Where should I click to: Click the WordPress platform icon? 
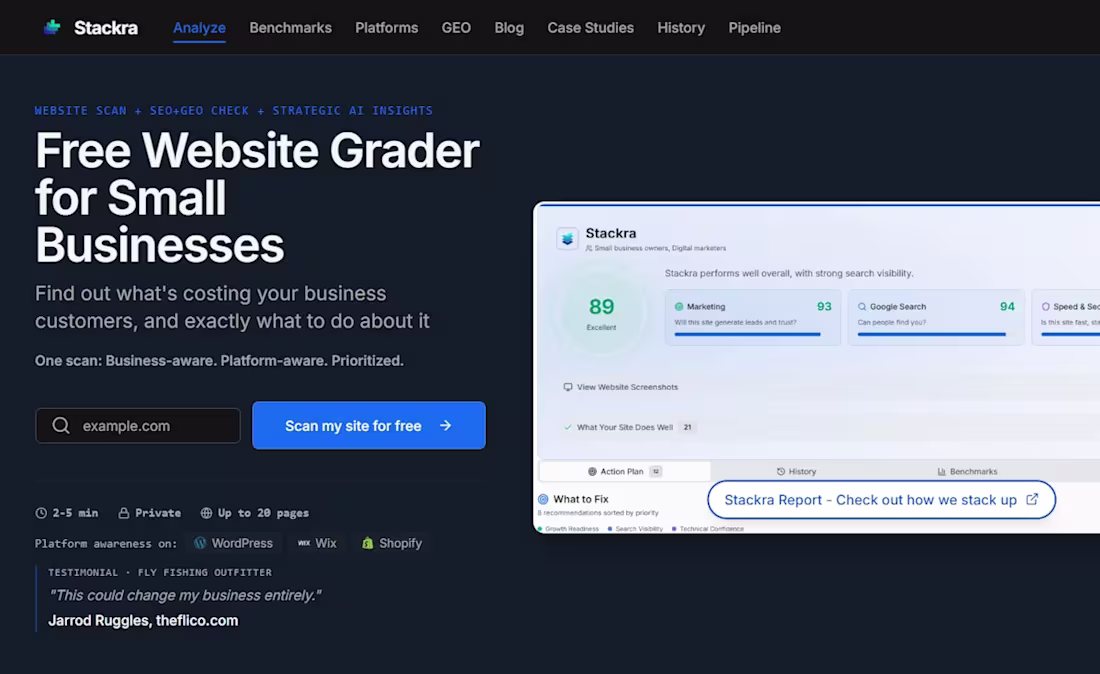(x=200, y=543)
